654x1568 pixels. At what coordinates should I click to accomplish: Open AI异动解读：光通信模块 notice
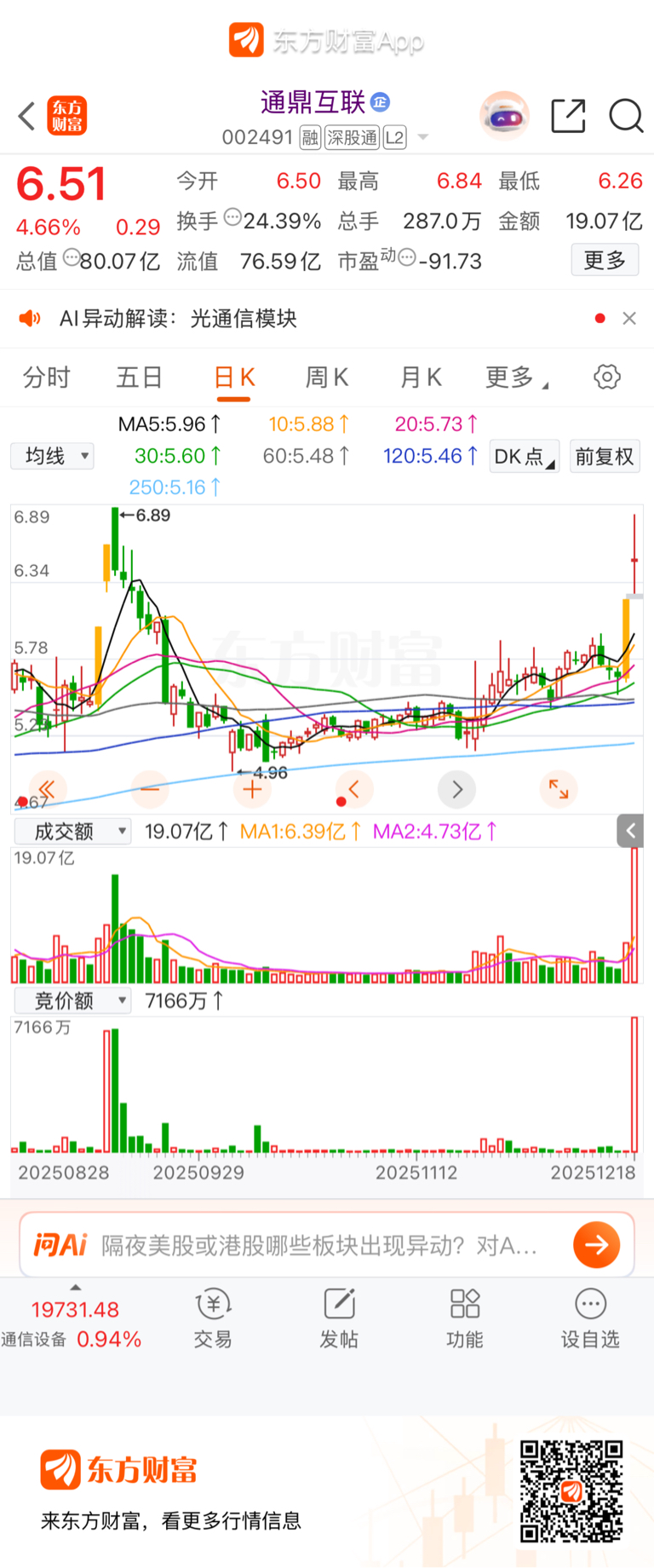coord(178,319)
